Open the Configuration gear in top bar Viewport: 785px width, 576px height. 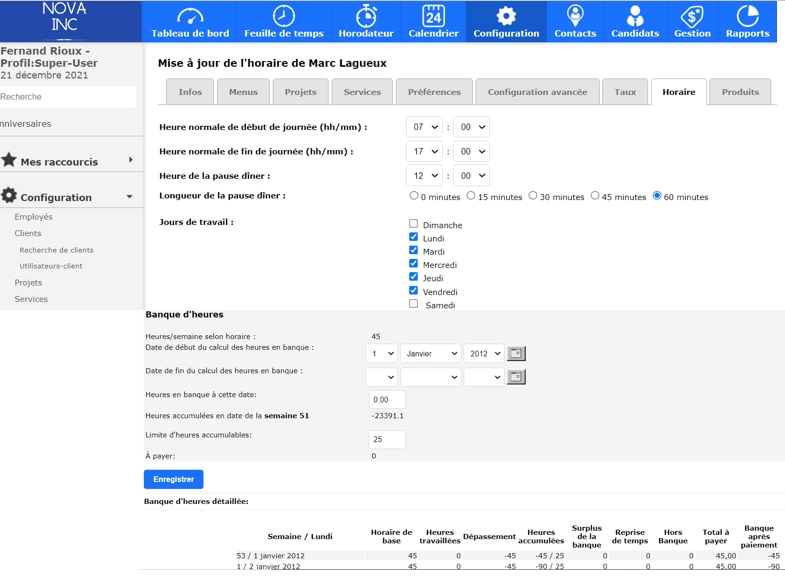click(506, 16)
